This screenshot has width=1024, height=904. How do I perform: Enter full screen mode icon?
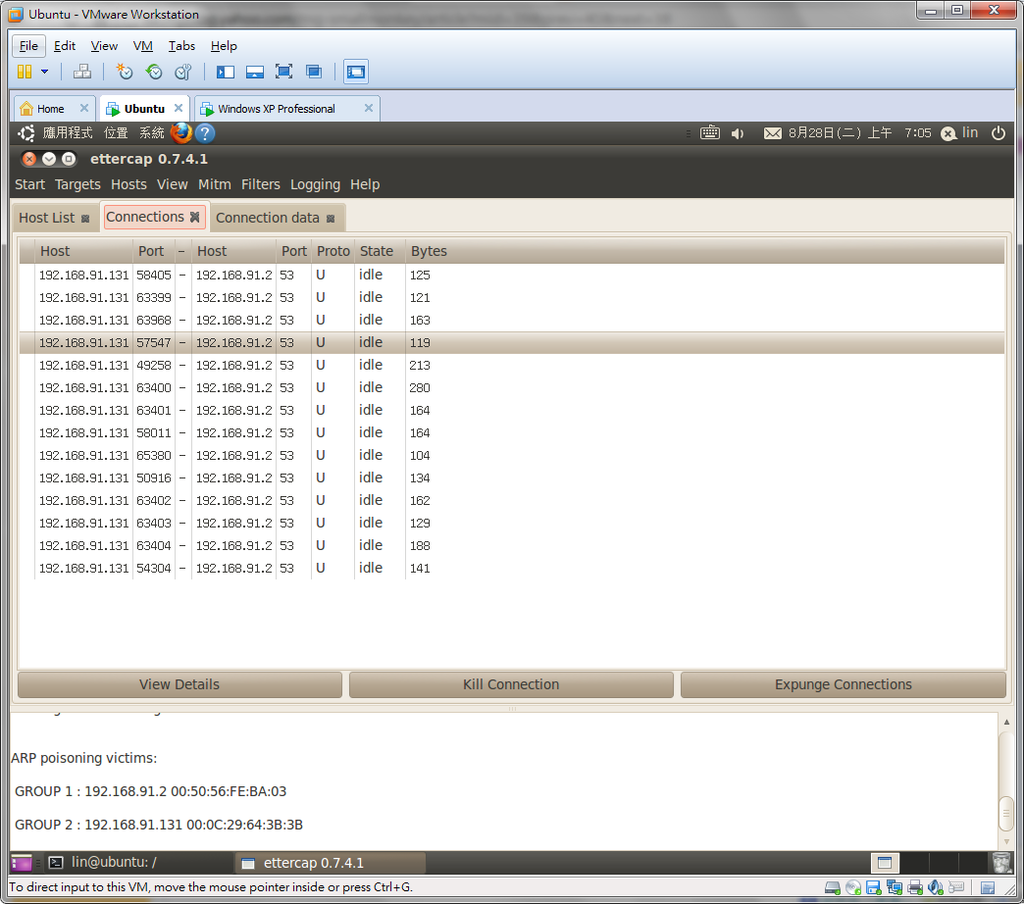tap(284, 72)
